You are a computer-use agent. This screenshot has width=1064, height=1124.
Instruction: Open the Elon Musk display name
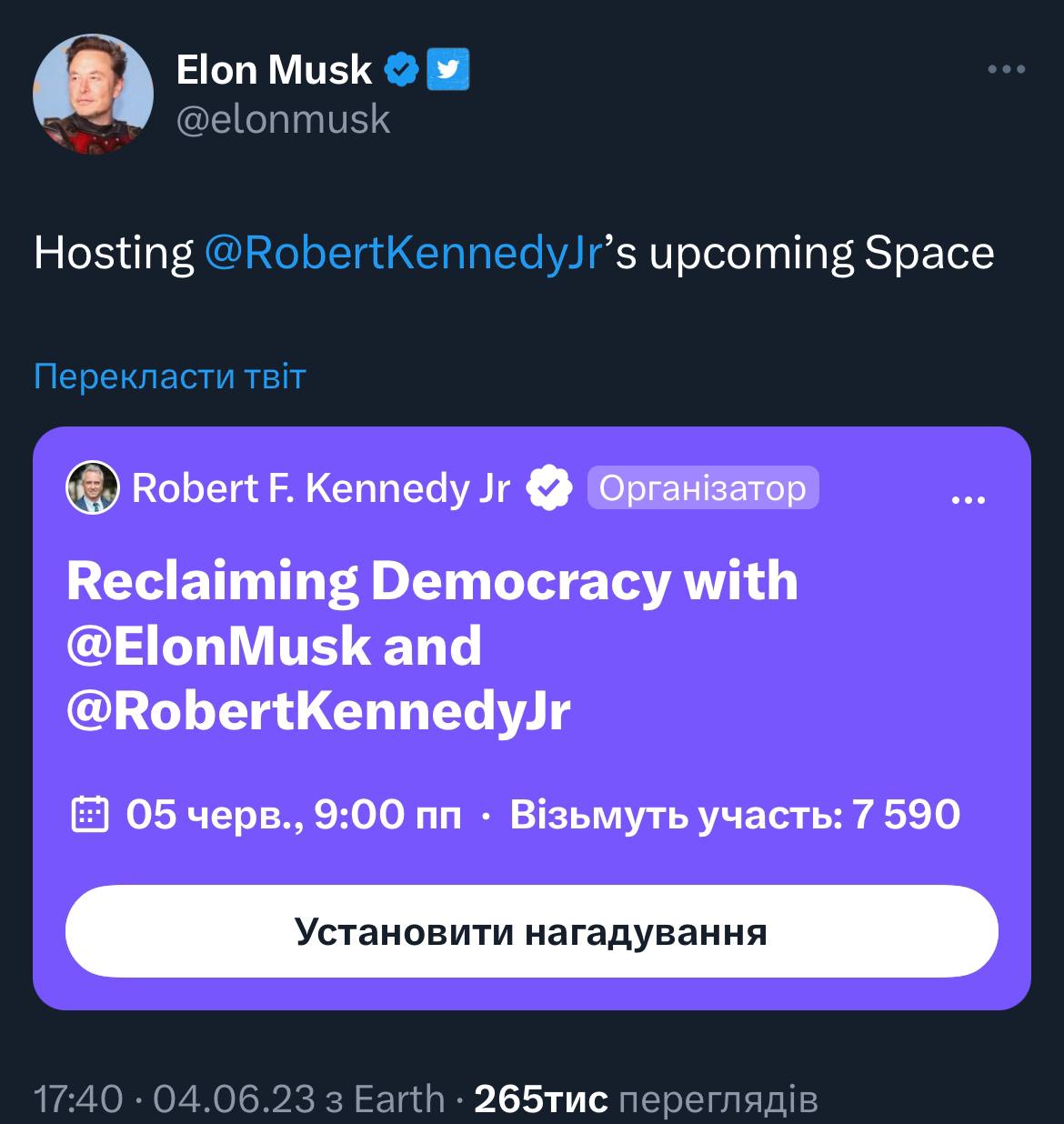274,70
